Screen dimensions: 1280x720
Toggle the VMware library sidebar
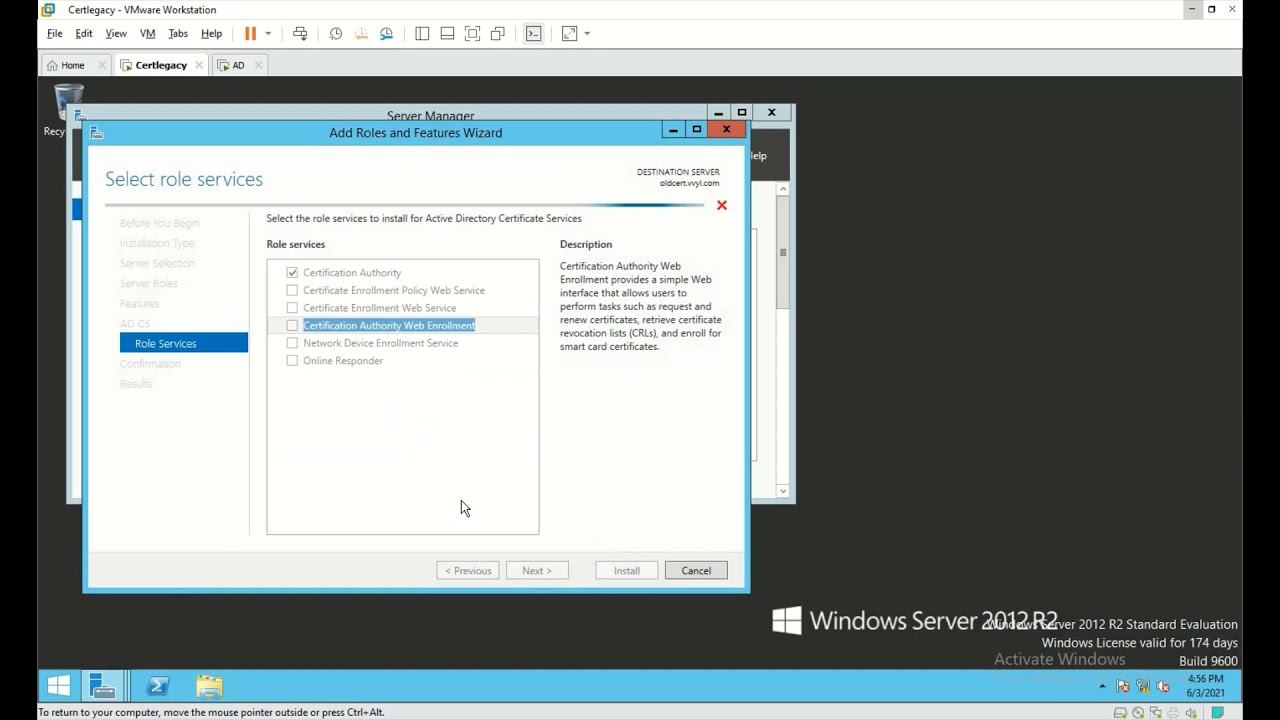click(x=422, y=33)
